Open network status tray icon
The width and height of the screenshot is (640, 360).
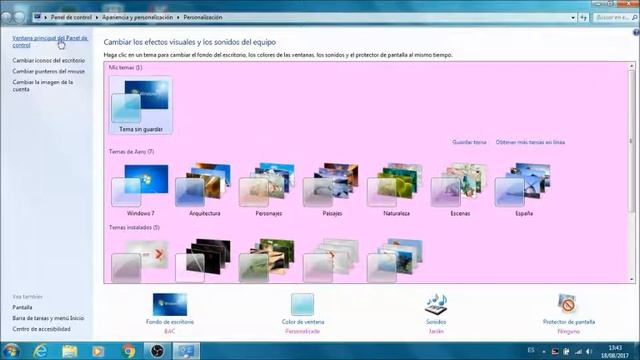pos(578,351)
